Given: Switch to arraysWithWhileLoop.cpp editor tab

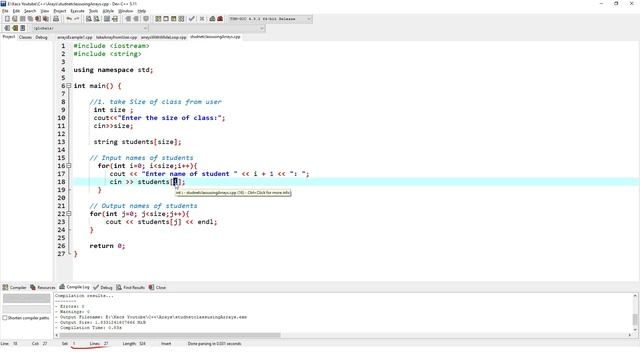Looking at the screenshot, I should click(x=164, y=37).
